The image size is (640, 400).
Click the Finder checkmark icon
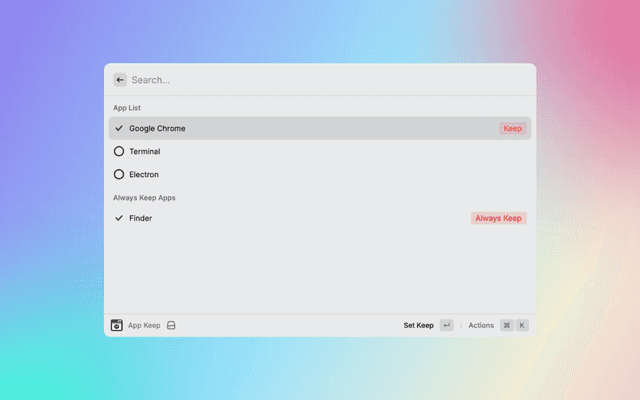click(x=119, y=217)
